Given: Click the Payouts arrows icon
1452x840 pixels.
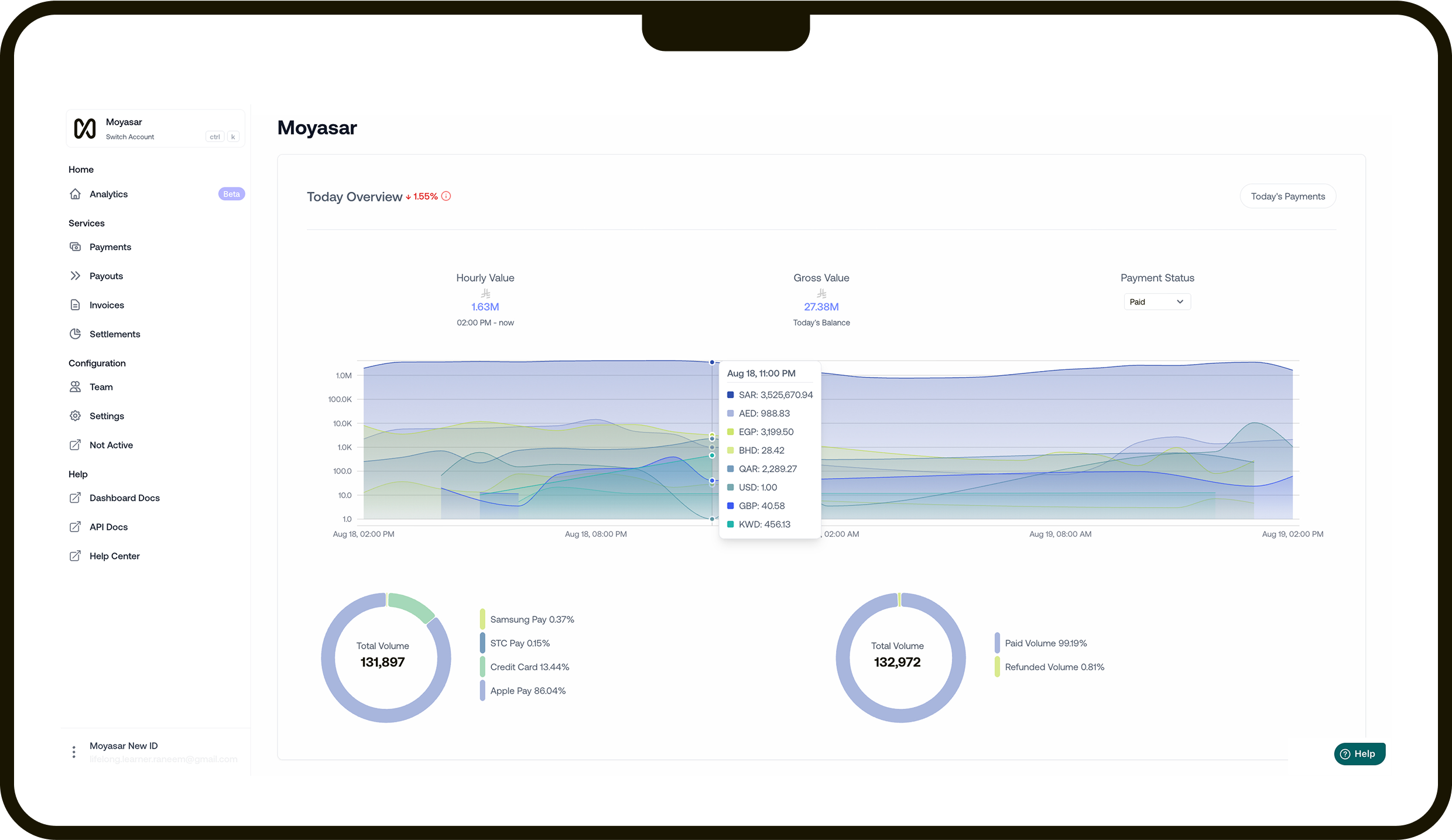Looking at the screenshot, I should coord(76,276).
